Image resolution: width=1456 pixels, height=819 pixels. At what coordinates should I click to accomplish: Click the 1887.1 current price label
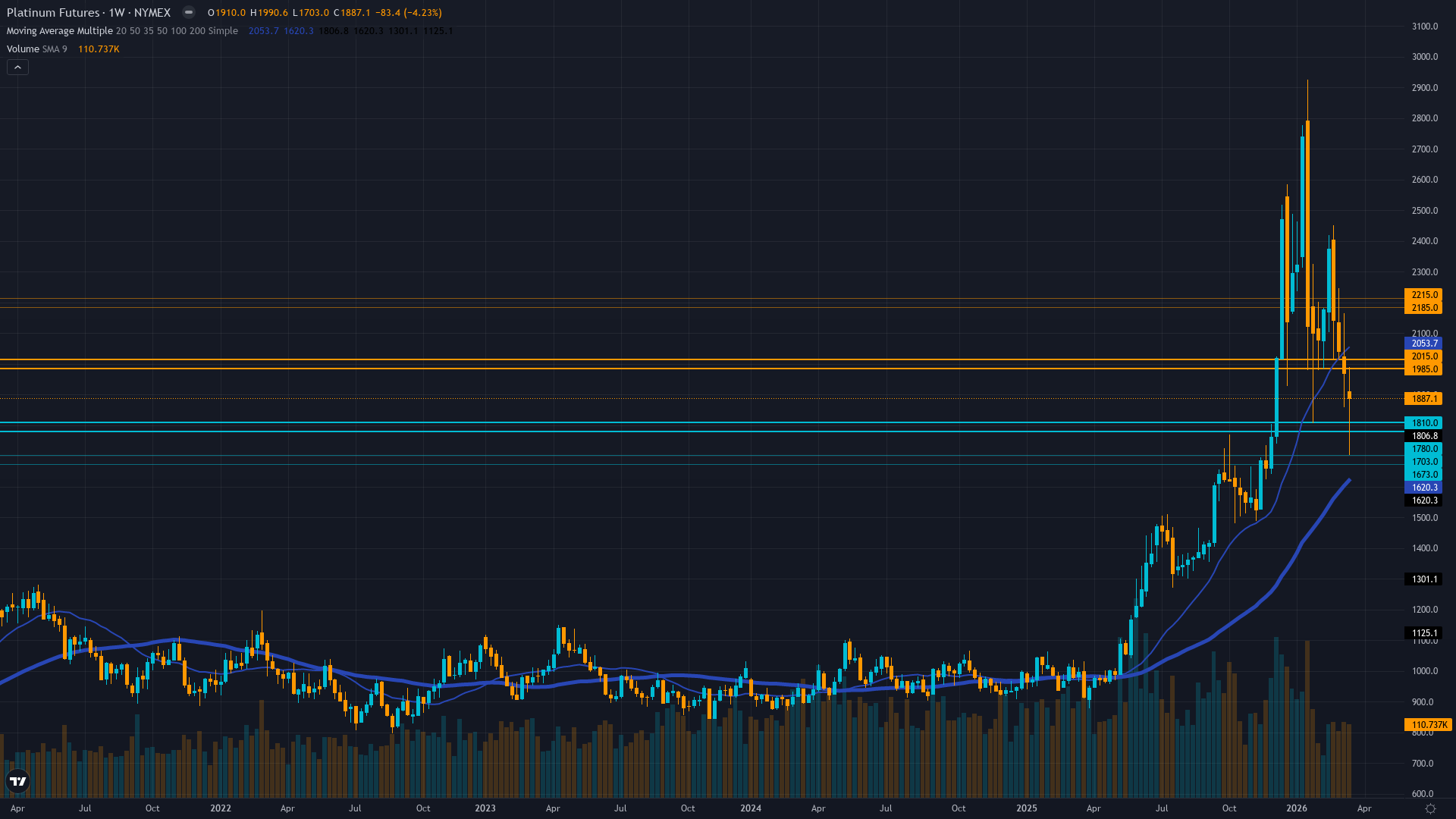point(1424,399)
